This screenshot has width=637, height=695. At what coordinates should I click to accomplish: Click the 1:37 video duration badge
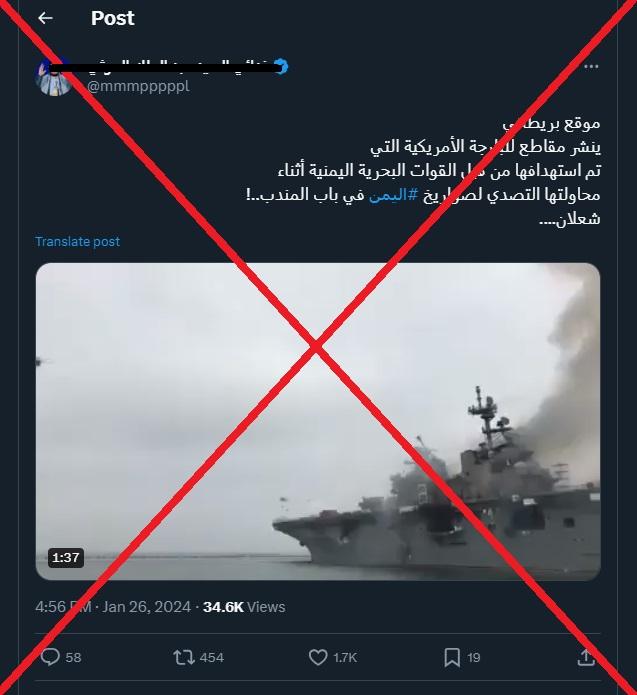pyautogui.click(x=66, y=558)
